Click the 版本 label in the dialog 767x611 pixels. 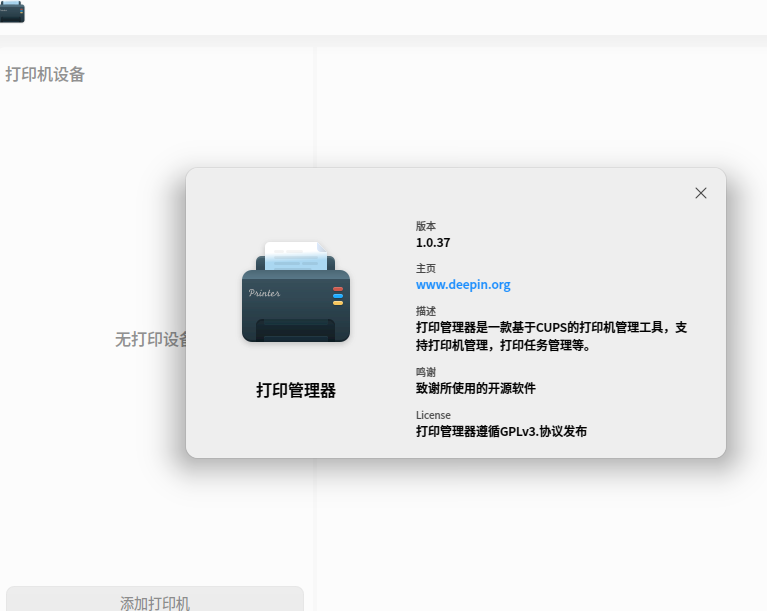[x=426, y=226]
